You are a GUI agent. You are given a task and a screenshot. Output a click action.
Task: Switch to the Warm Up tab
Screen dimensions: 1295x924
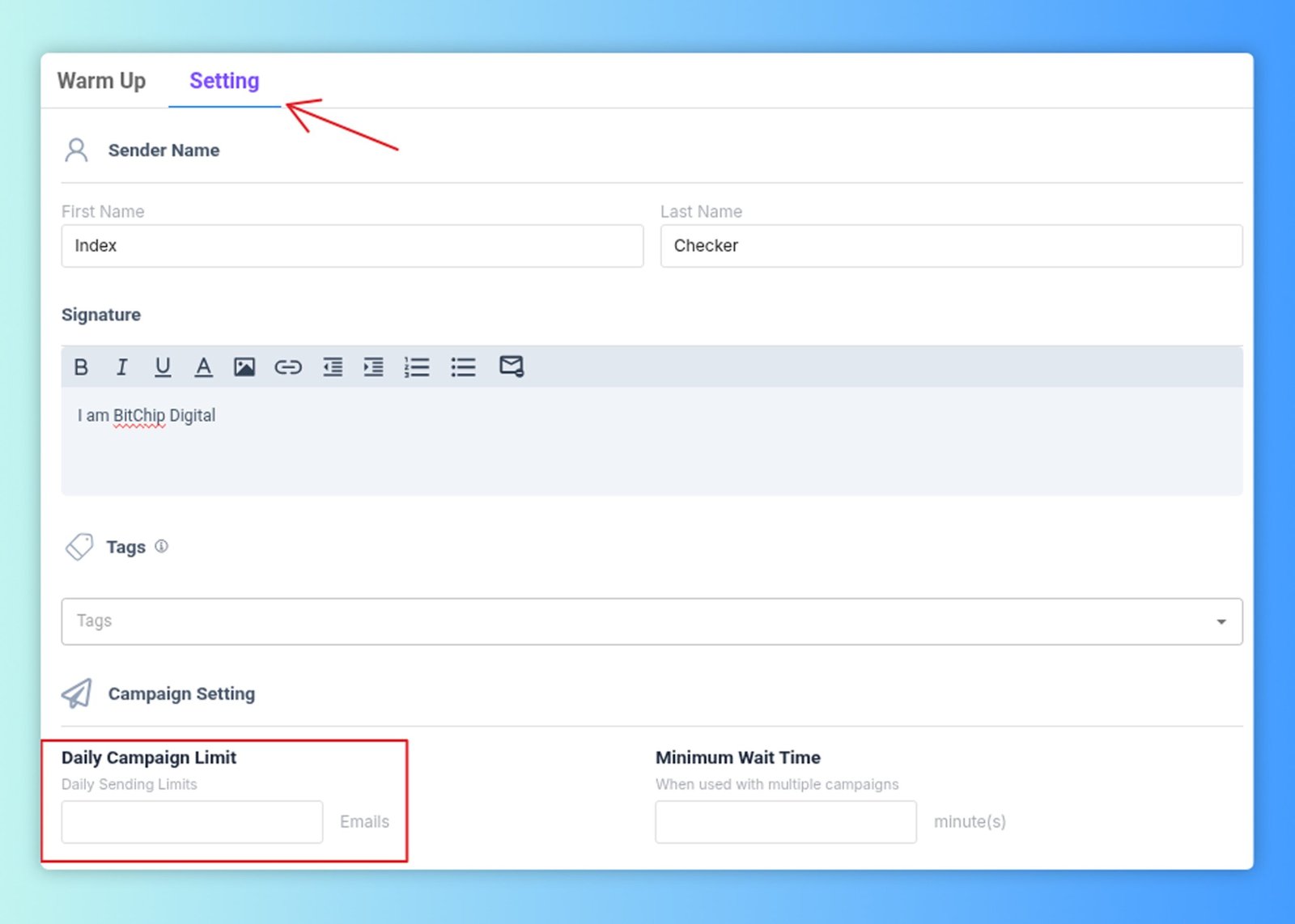point(101,81)
